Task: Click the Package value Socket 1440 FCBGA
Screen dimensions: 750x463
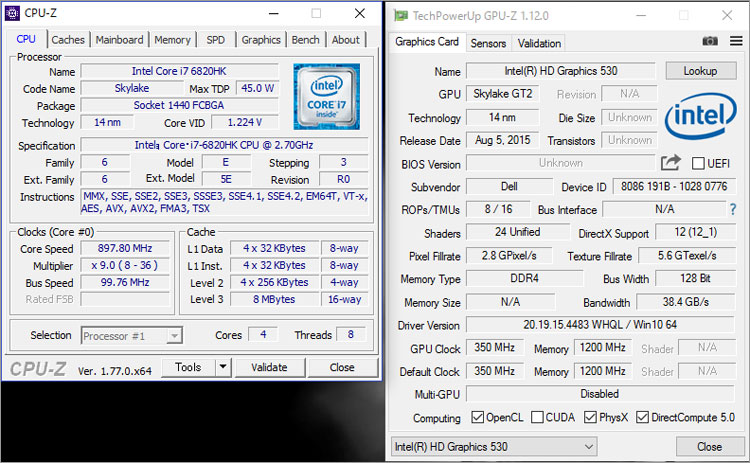Action: [179, 105]
